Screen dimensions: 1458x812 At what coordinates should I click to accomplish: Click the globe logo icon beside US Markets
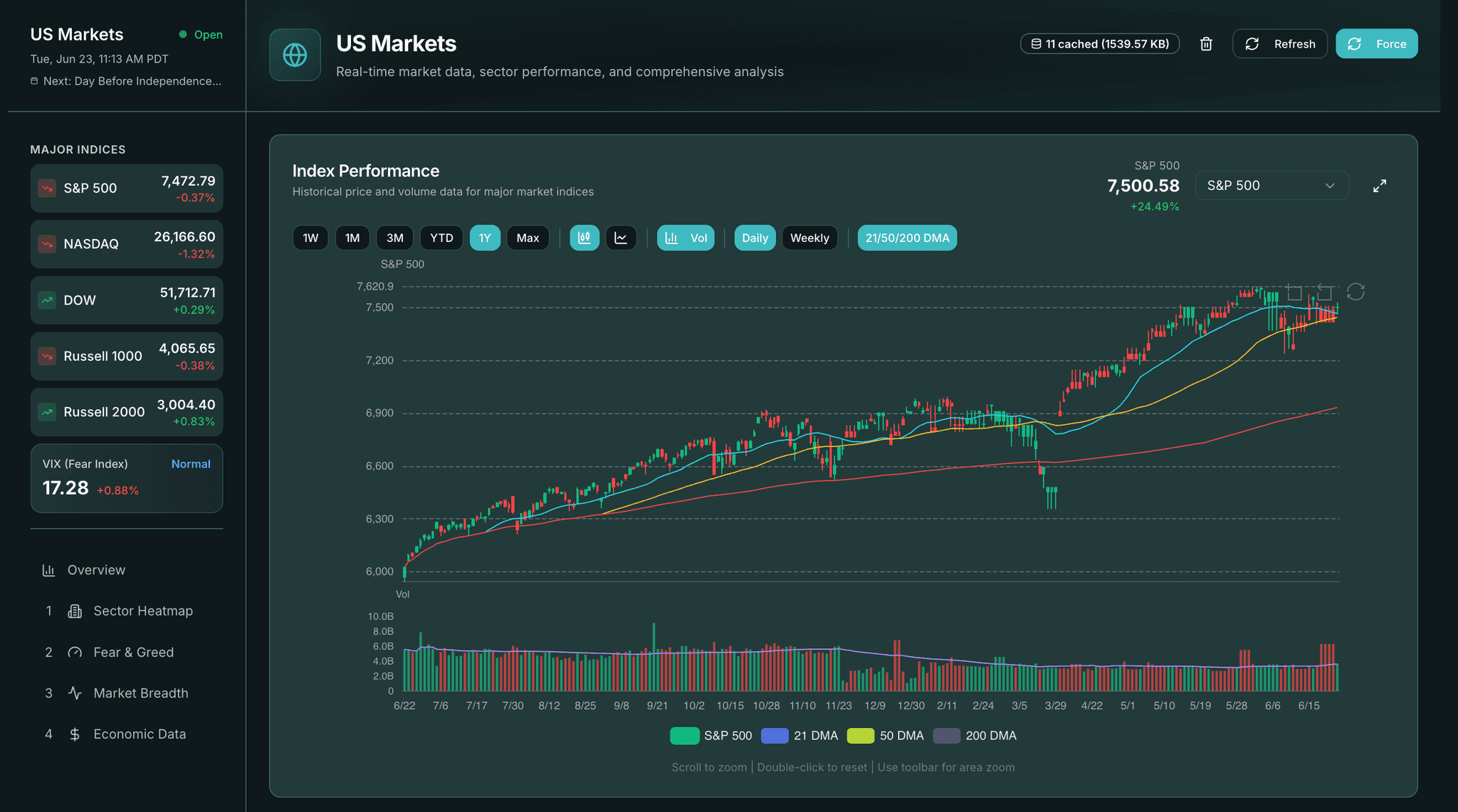295,55
